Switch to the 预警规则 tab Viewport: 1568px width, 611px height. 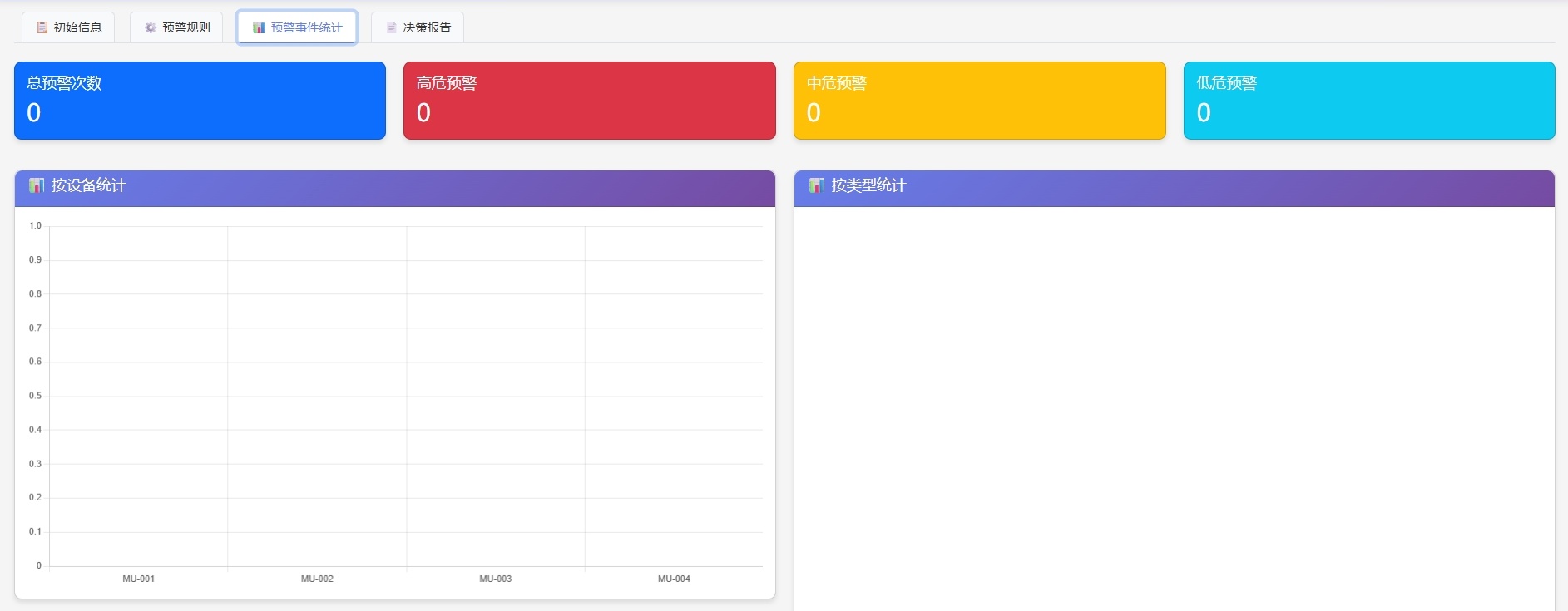[x=176, y=27]
